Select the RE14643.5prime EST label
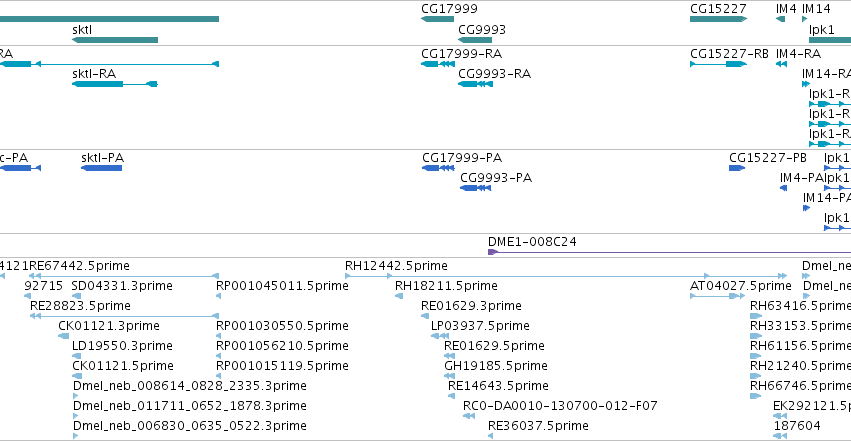This screenshot has height=441, width=851. [x=498, y=386]
